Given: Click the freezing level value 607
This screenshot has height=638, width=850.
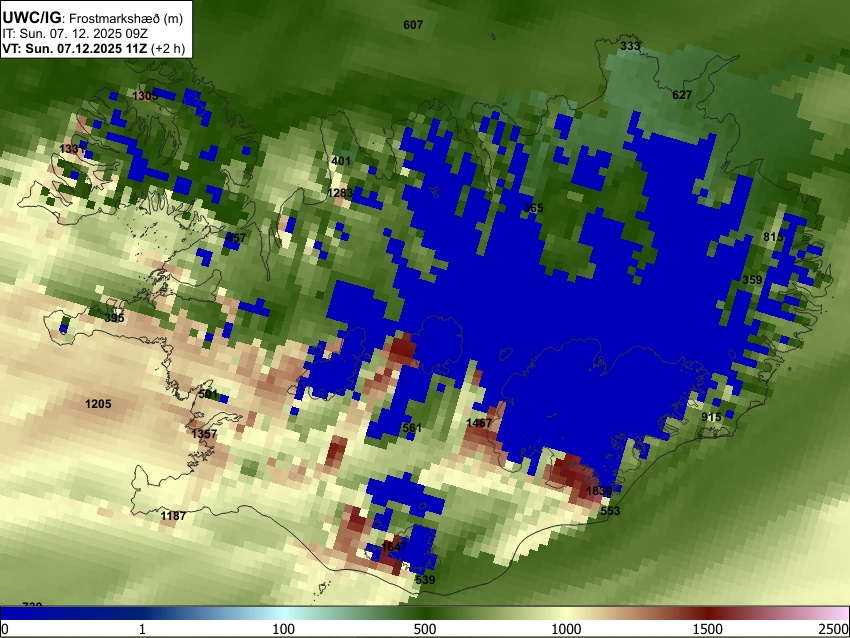Looking at the screenshot, I should coord(413,25).
